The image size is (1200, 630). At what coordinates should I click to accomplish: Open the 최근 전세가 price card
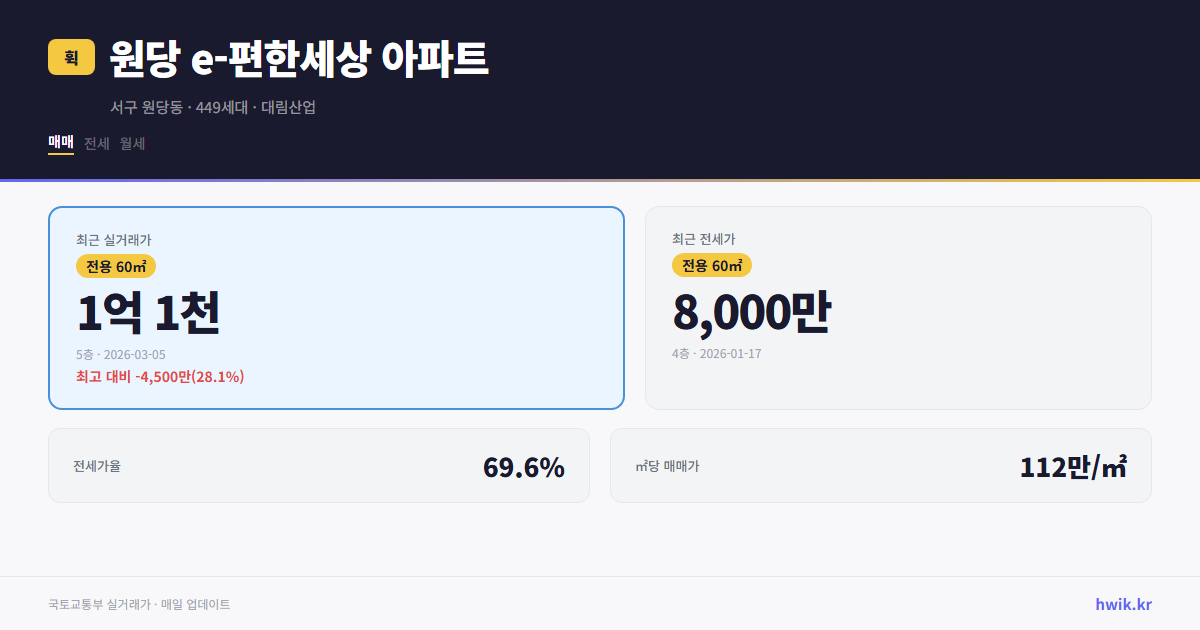[x=898, y=307]
